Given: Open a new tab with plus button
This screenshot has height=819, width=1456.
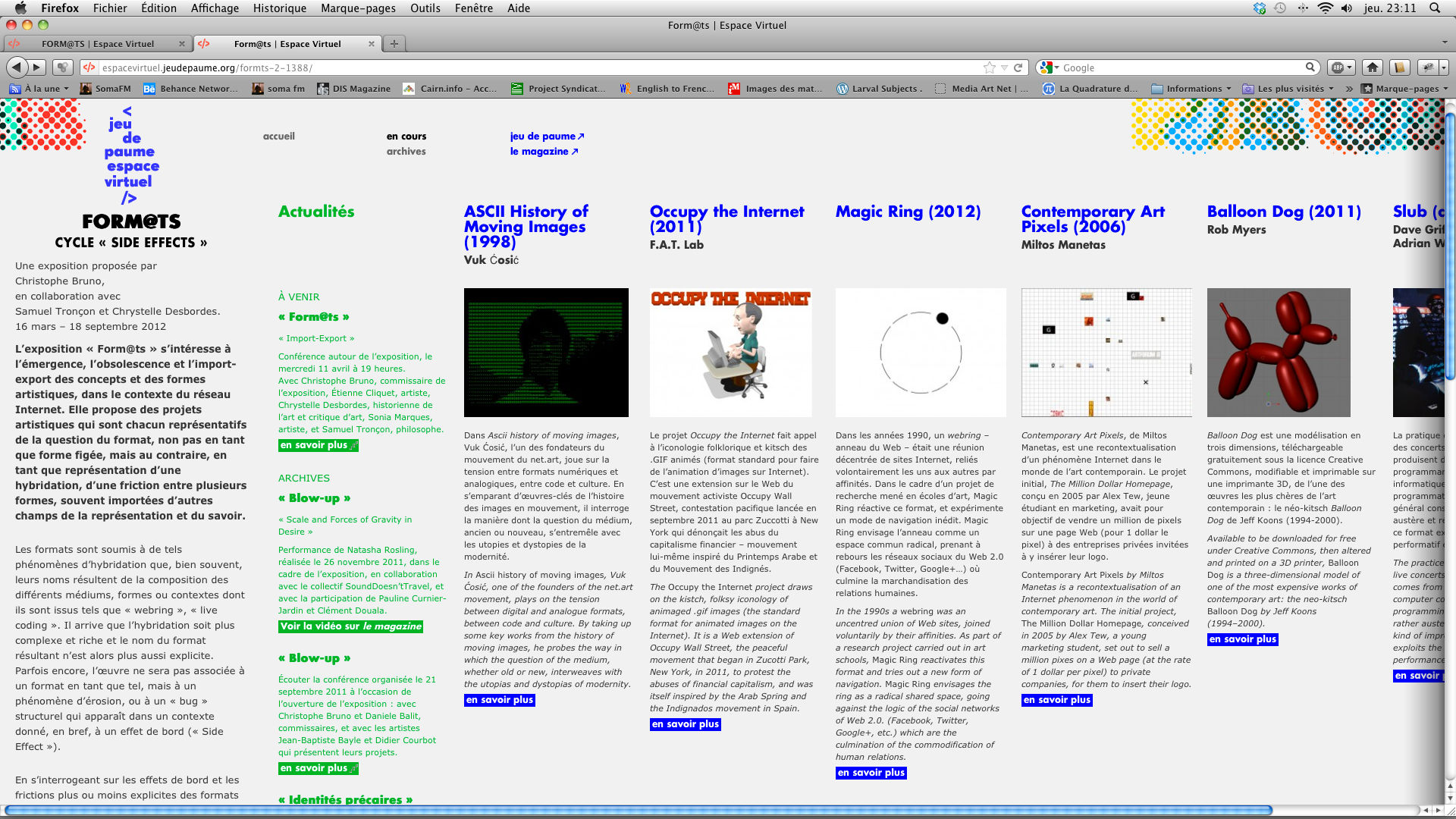Looking at the screenshot, I should pos(394,44).
